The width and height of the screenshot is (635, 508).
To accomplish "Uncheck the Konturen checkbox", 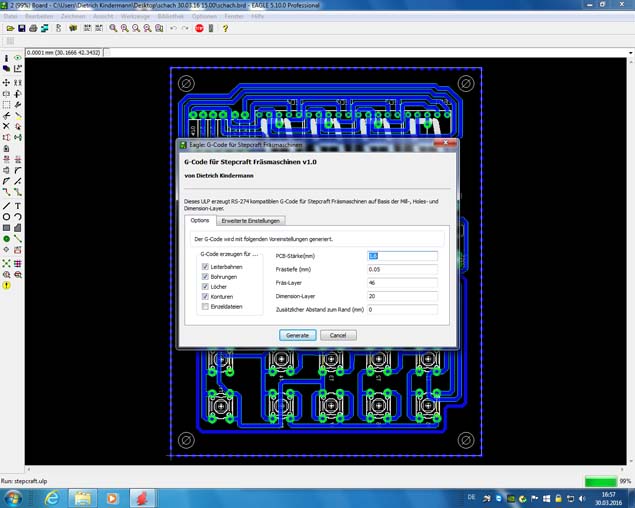I will click(205, 297).
